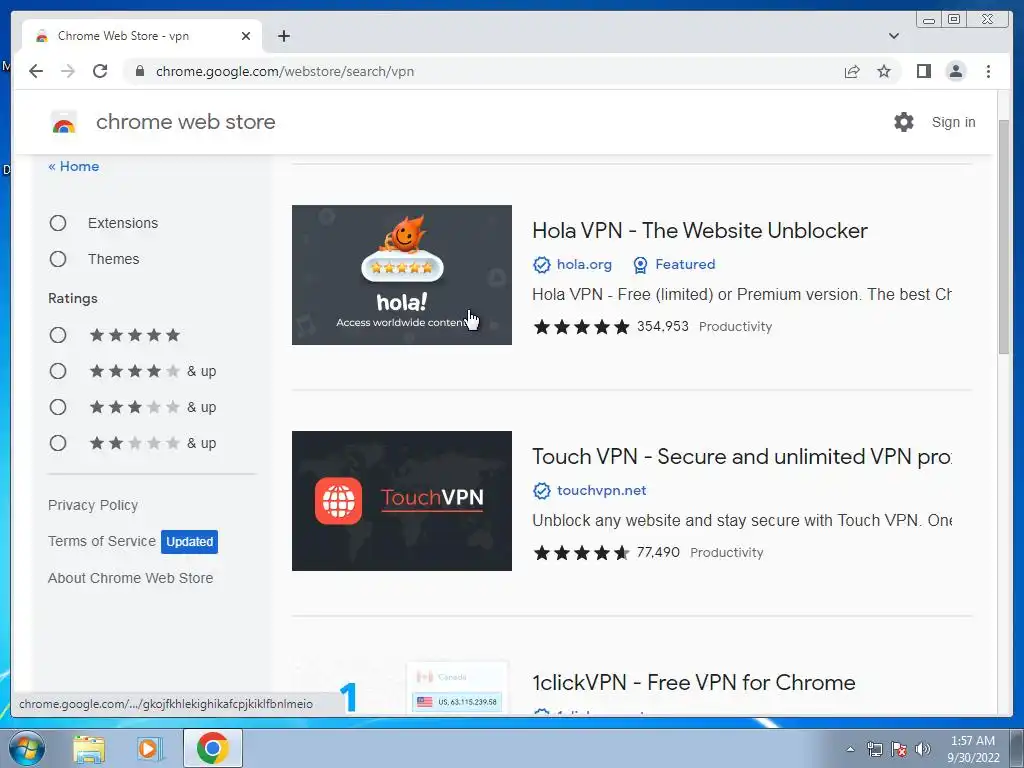The image size is (1024, 768).
Task: Click the verified badge next to hola.org
Action: pyautogui.click(x=541, y=264)
